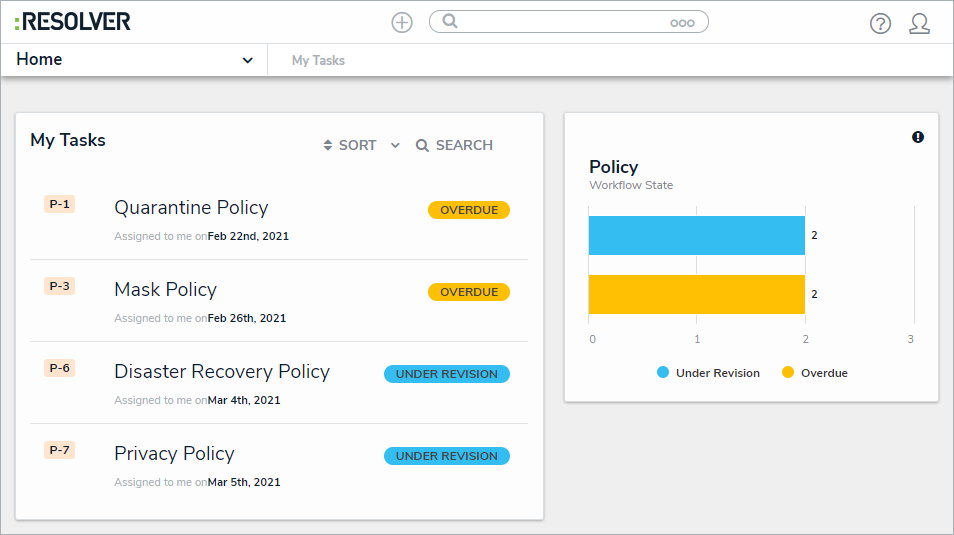This screenshot has height=535, width=954.
Task: Click the Resolver logo
Action: 73,22
